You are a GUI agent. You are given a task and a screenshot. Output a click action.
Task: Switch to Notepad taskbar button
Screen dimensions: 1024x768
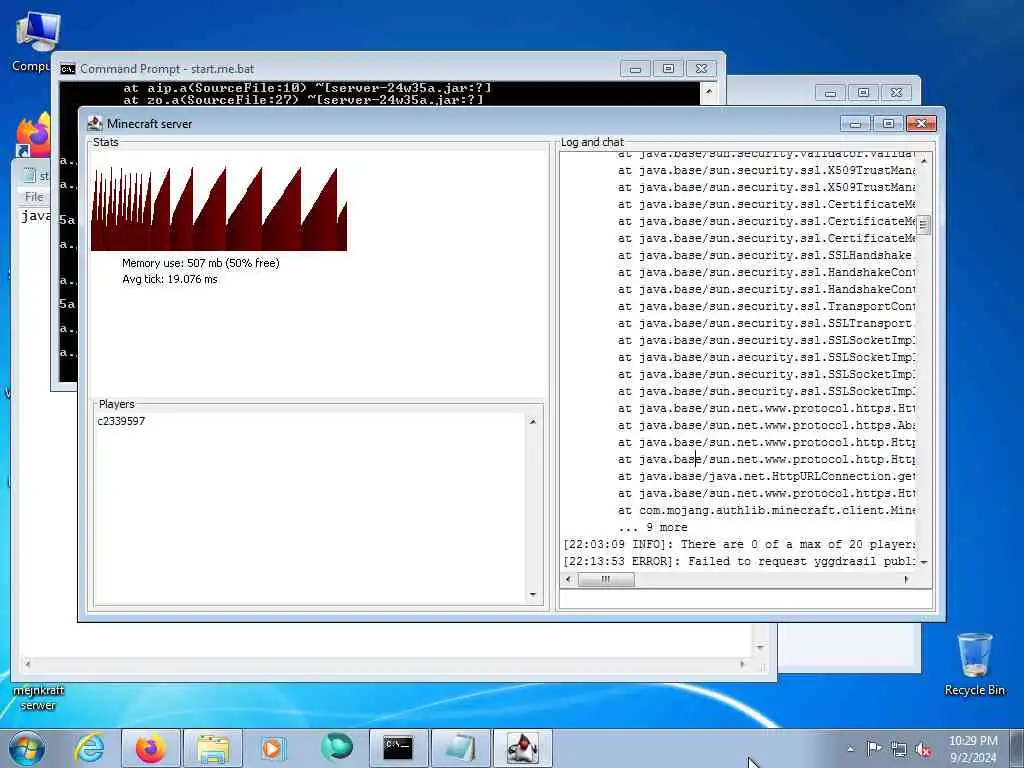[x=460, y=748]
